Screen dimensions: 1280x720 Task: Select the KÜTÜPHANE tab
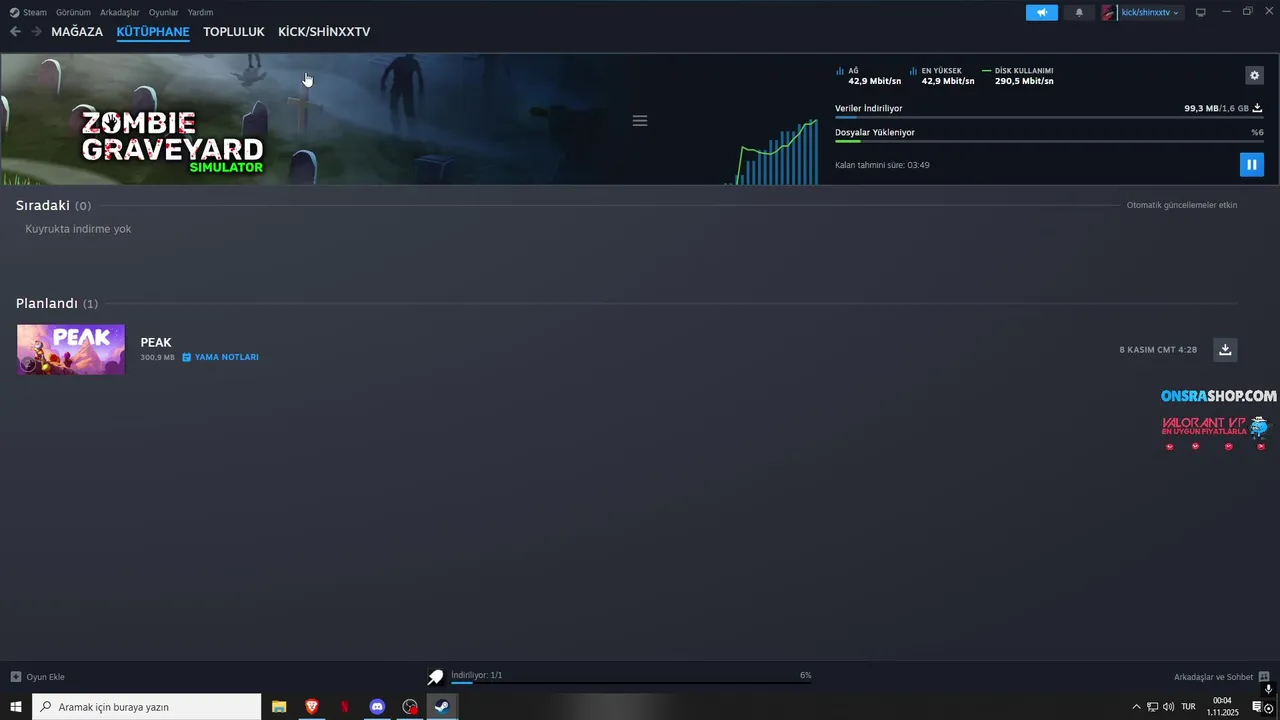pyautogui.click(x=153, y=32)
